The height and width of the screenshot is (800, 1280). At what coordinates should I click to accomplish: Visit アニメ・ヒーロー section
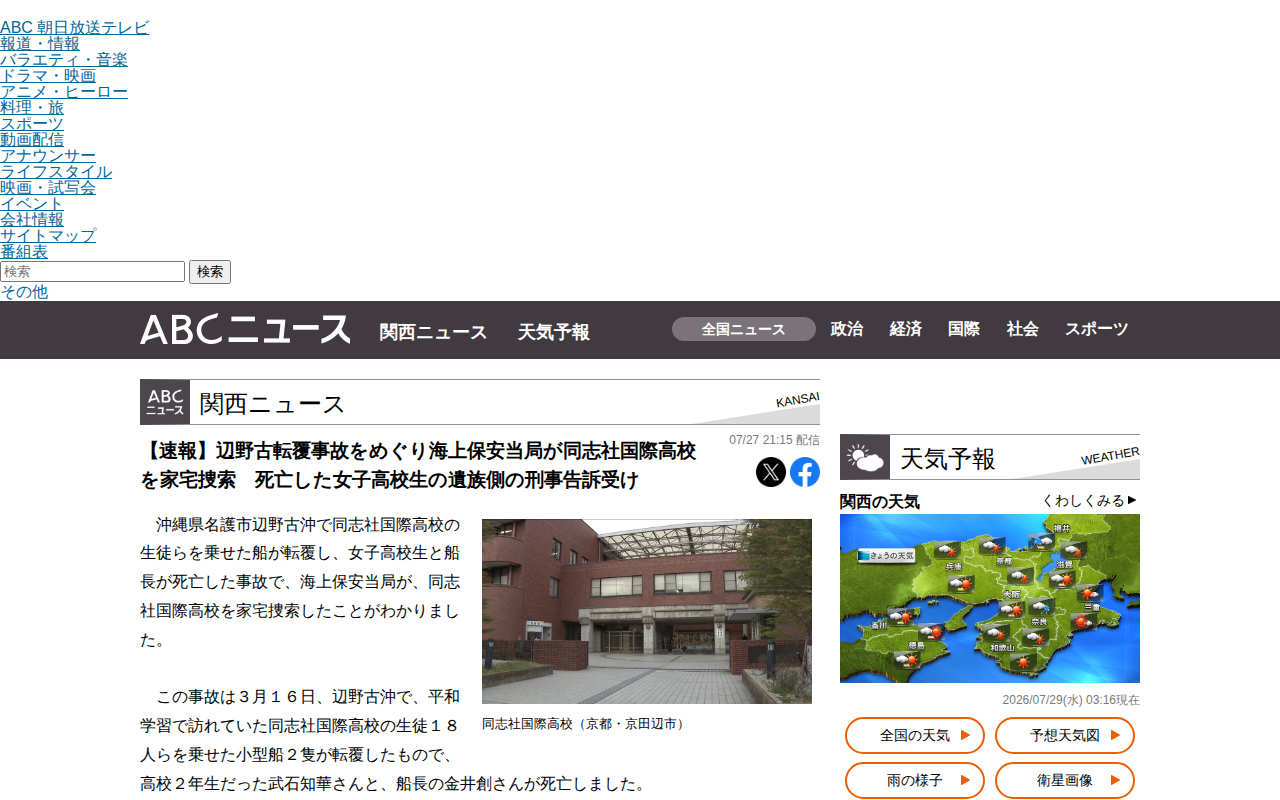coord(64,91)
